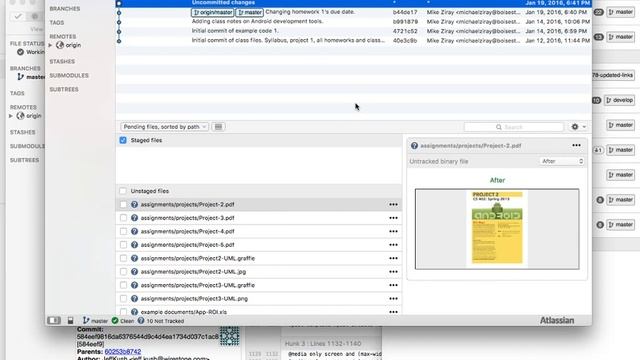Select TAGS section in front sidebar
This screenshot has height=360, width=640.
[57, 22]
